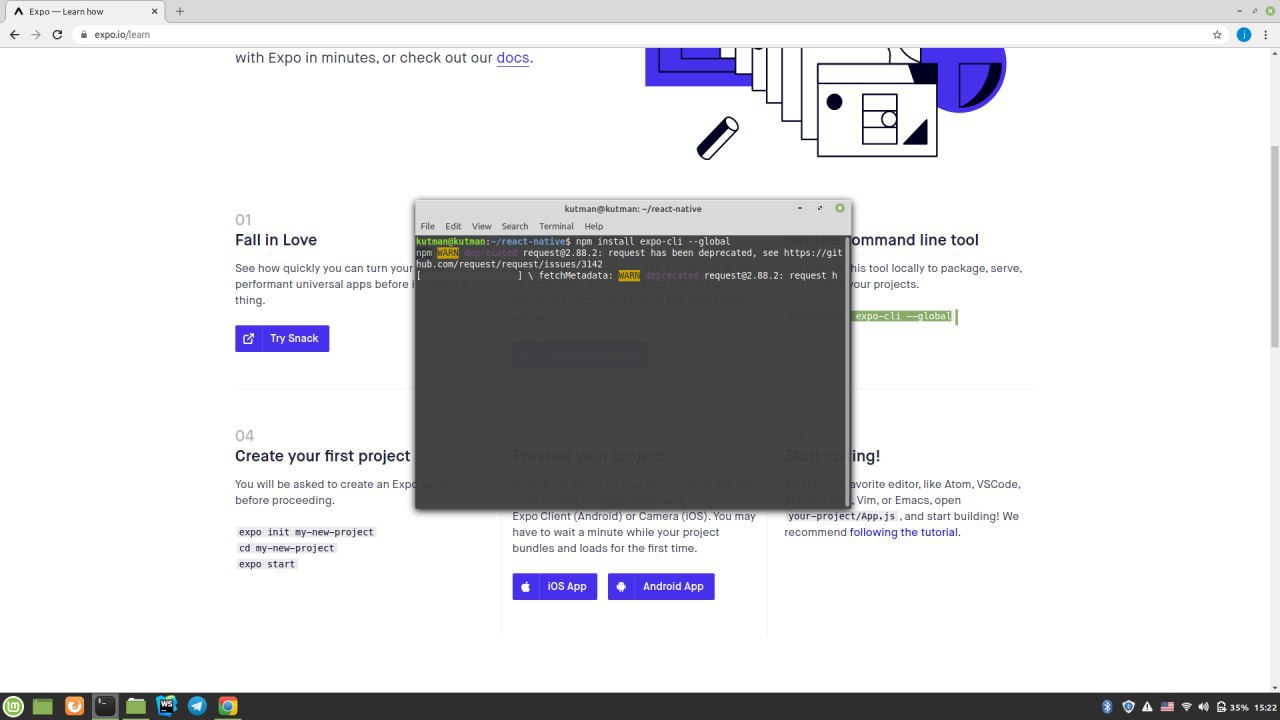The width and height of the screenshot is (1280, 720).
Task: Bookmark this page with the star icon
Action: [x=1217, y=34]
